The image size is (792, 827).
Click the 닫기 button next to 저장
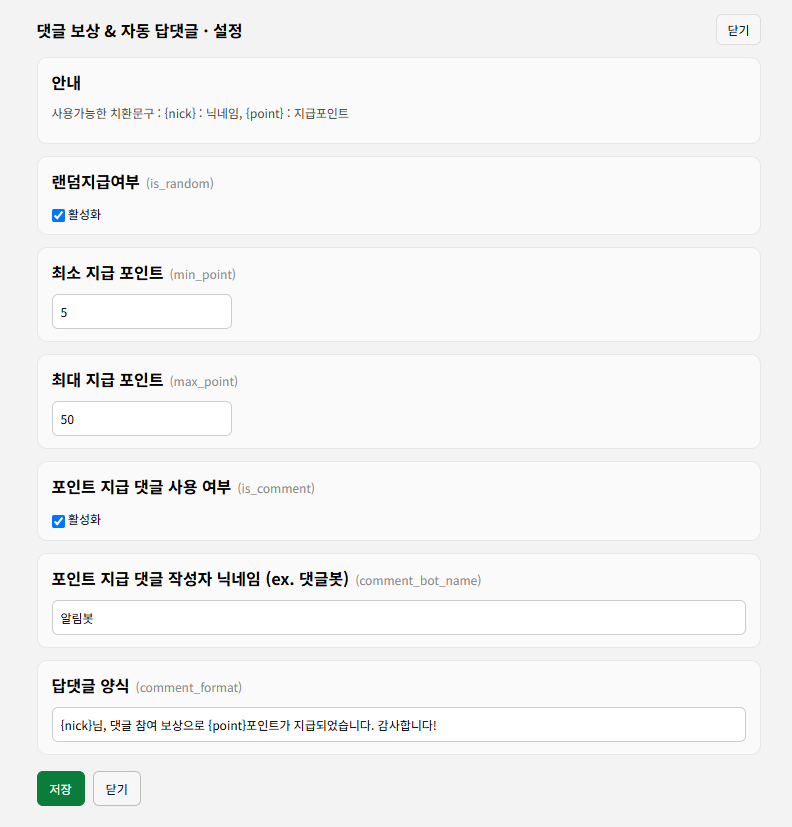coord(117,788)
